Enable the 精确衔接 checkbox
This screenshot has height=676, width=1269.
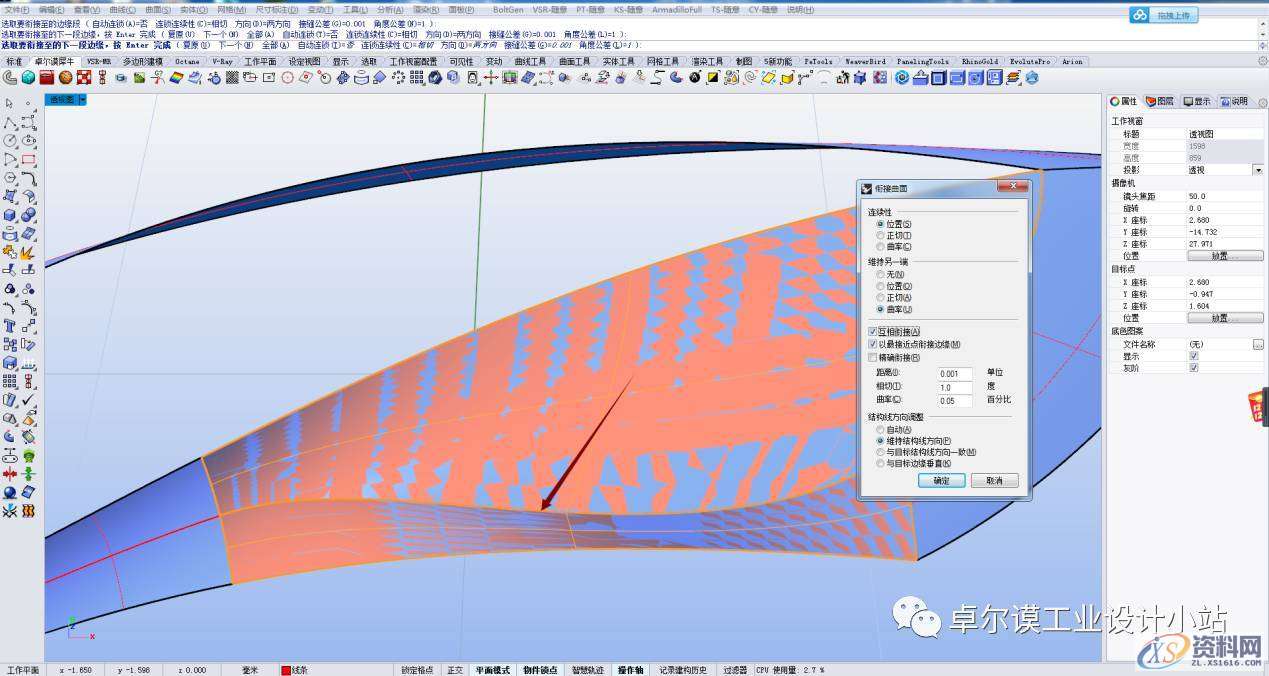(x=873, y=357)
